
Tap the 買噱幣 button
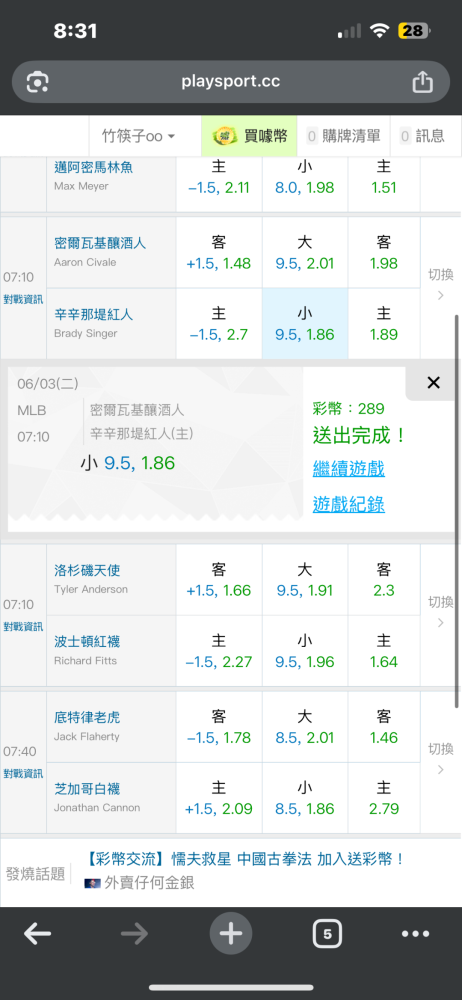(x=250, y=136)
